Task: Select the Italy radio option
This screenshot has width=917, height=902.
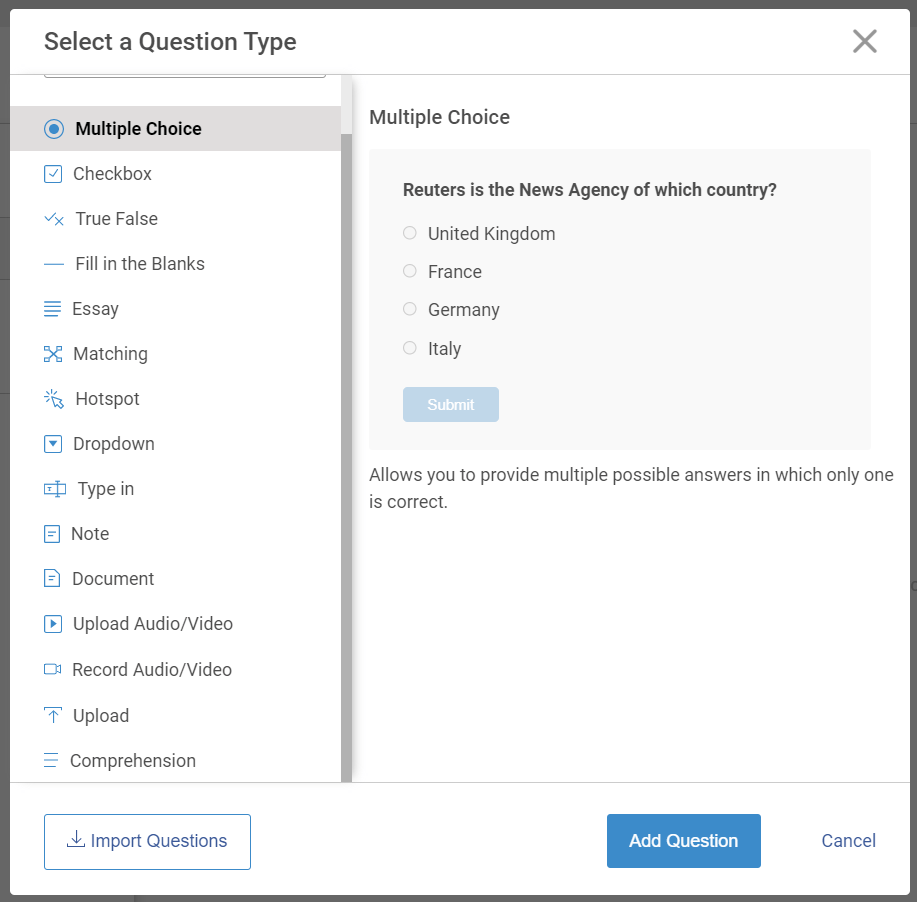Action: [410, 348]
